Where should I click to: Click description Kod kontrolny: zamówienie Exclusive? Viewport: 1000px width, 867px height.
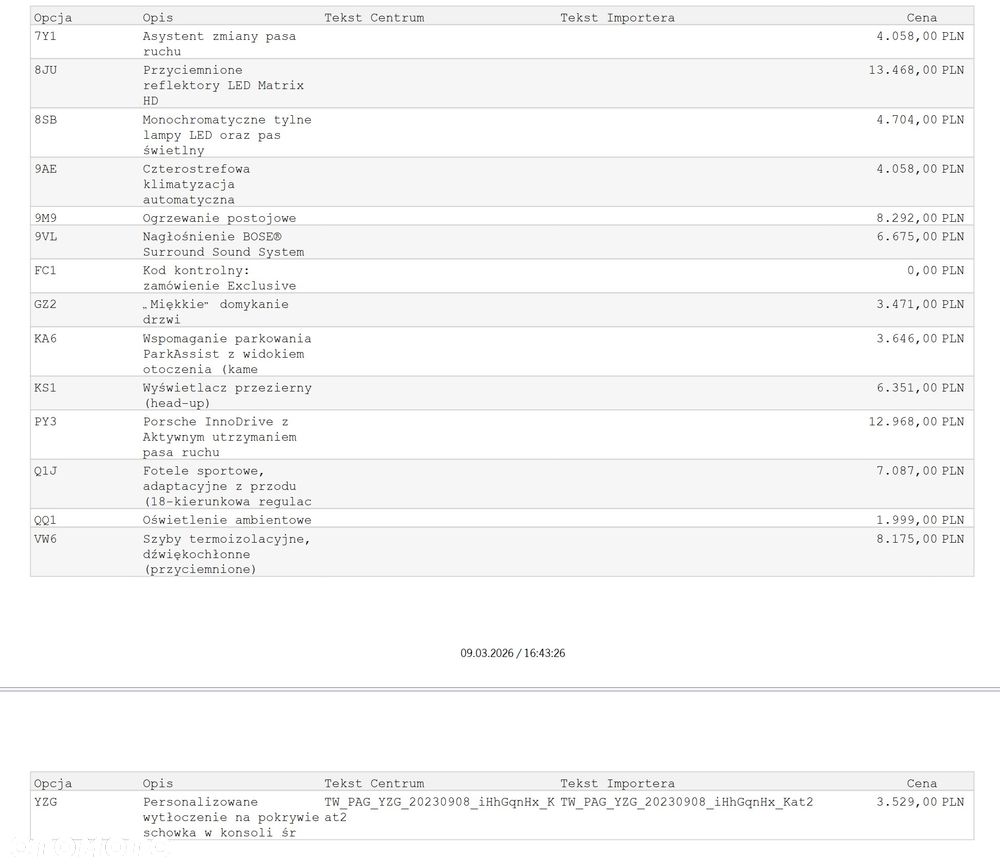coord(219,278)
